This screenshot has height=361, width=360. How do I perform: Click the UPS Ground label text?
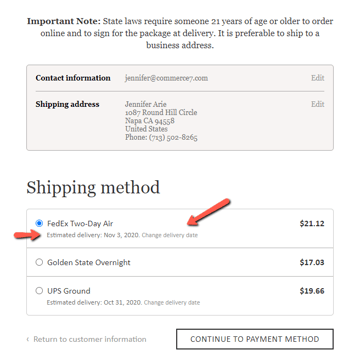pos(69,291)
